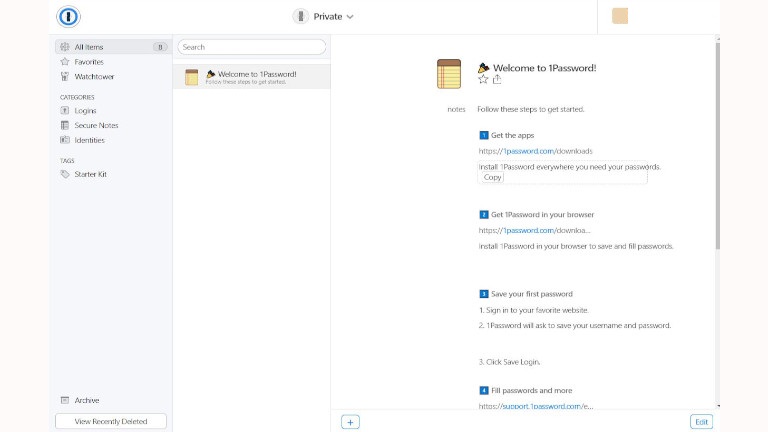
Task: Click the Watchtower tower icon
Action: (x=65, y=76)
